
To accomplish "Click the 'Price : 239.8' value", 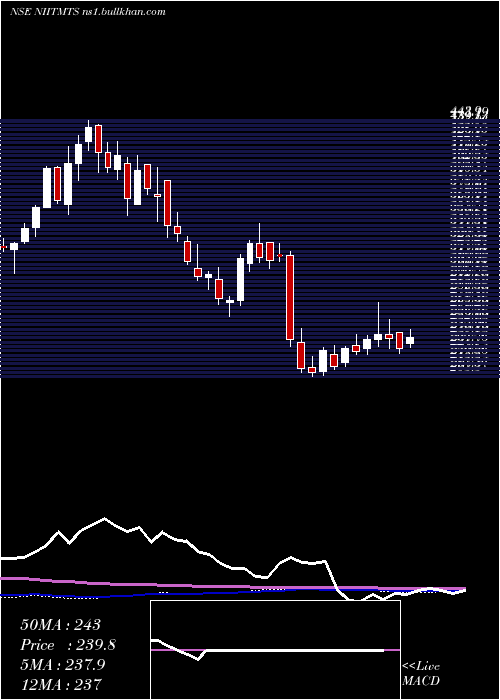I will (x=68, y=645).
